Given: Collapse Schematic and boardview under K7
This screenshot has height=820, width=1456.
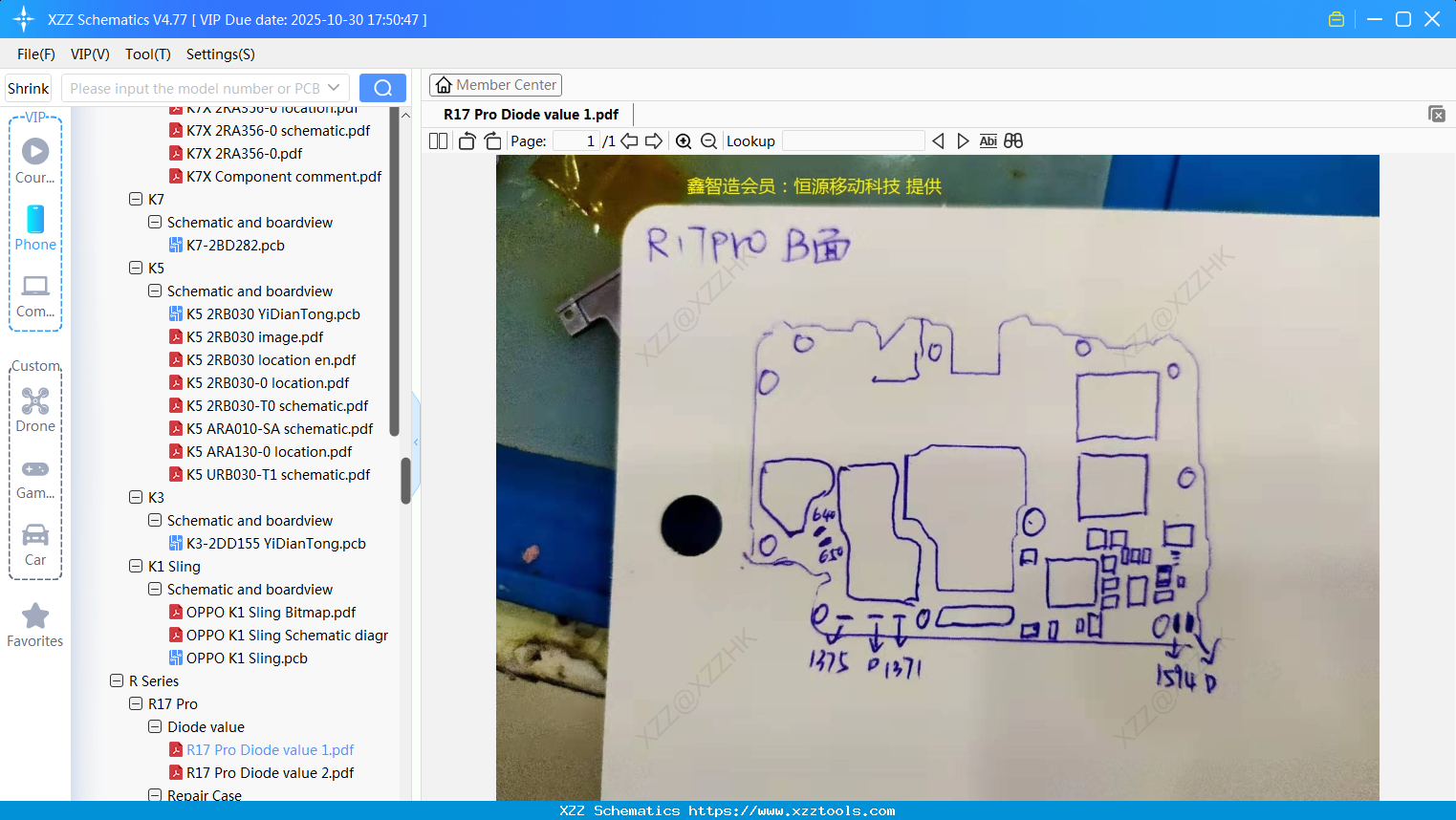Looking at the screenshot, I should [x=155, y=222].
